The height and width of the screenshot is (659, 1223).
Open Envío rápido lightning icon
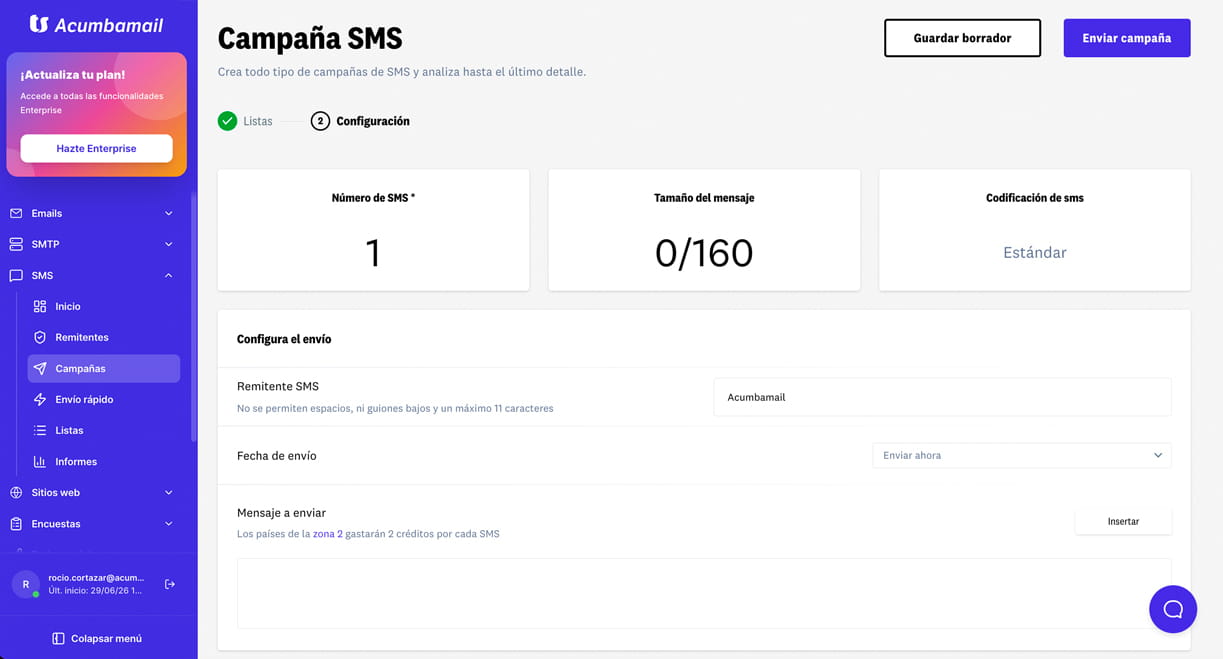(x=40, y=399)
